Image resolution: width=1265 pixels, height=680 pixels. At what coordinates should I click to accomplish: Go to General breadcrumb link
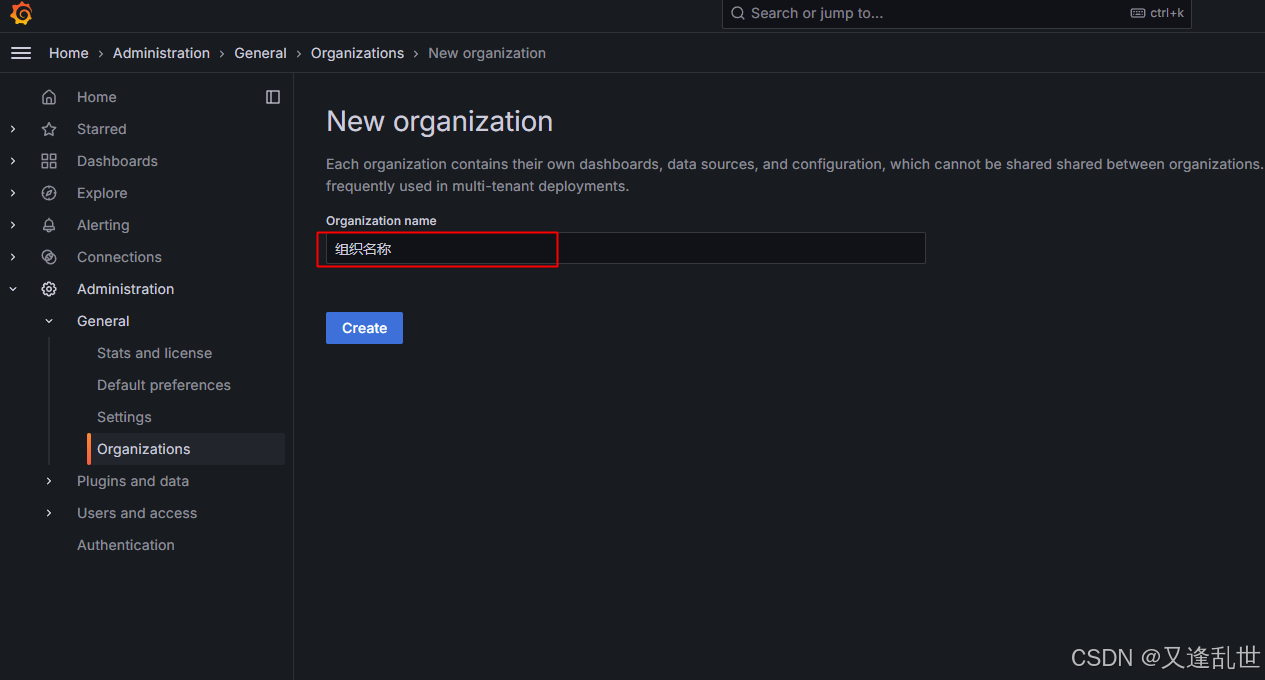coord(260,53)
